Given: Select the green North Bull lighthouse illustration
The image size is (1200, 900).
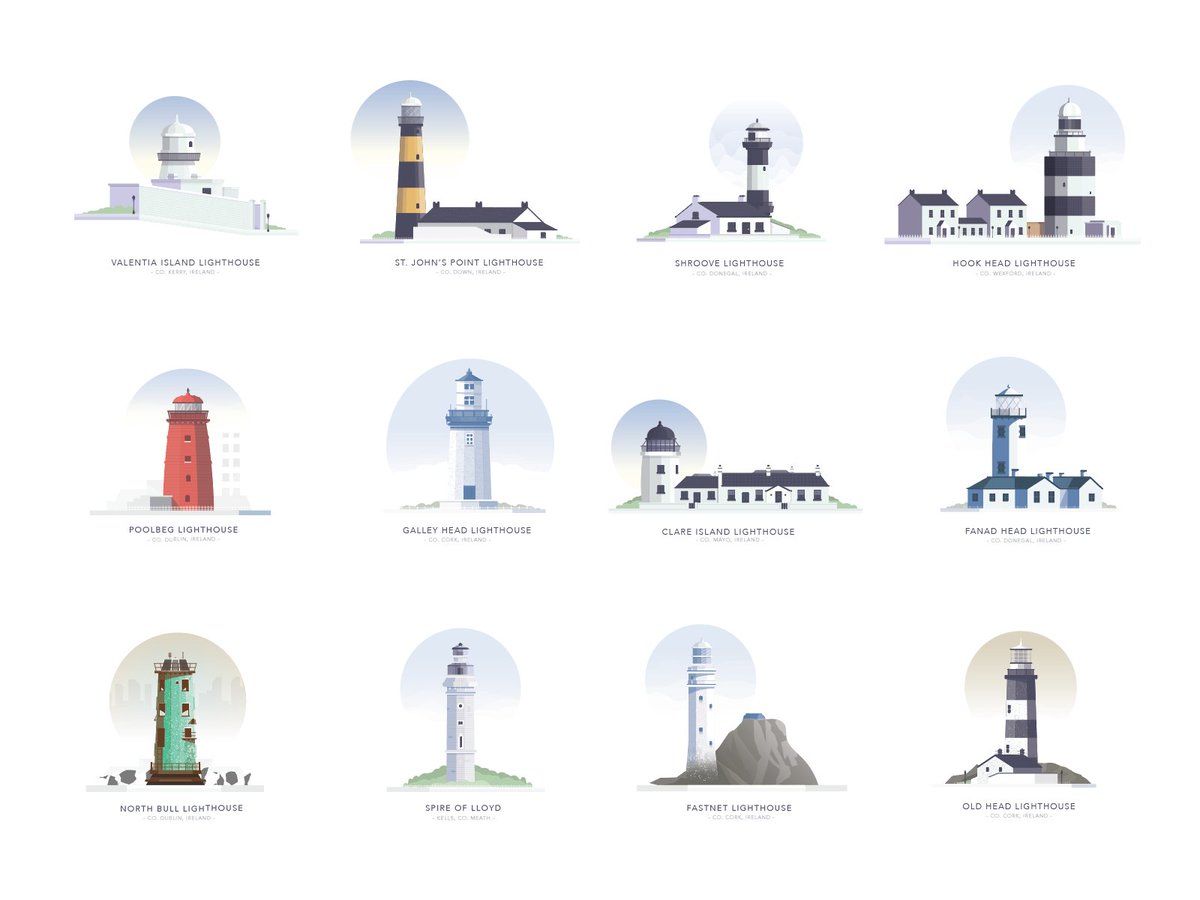Looking at the screenshot, I should point(177,712).
